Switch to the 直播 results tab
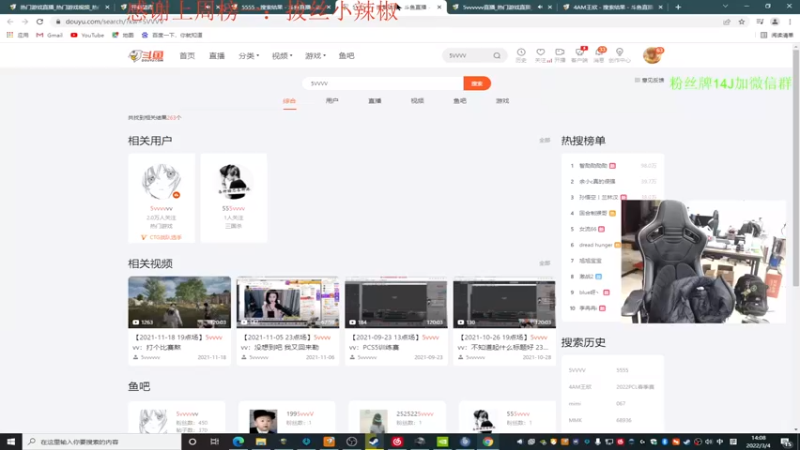 coord(374,101)
